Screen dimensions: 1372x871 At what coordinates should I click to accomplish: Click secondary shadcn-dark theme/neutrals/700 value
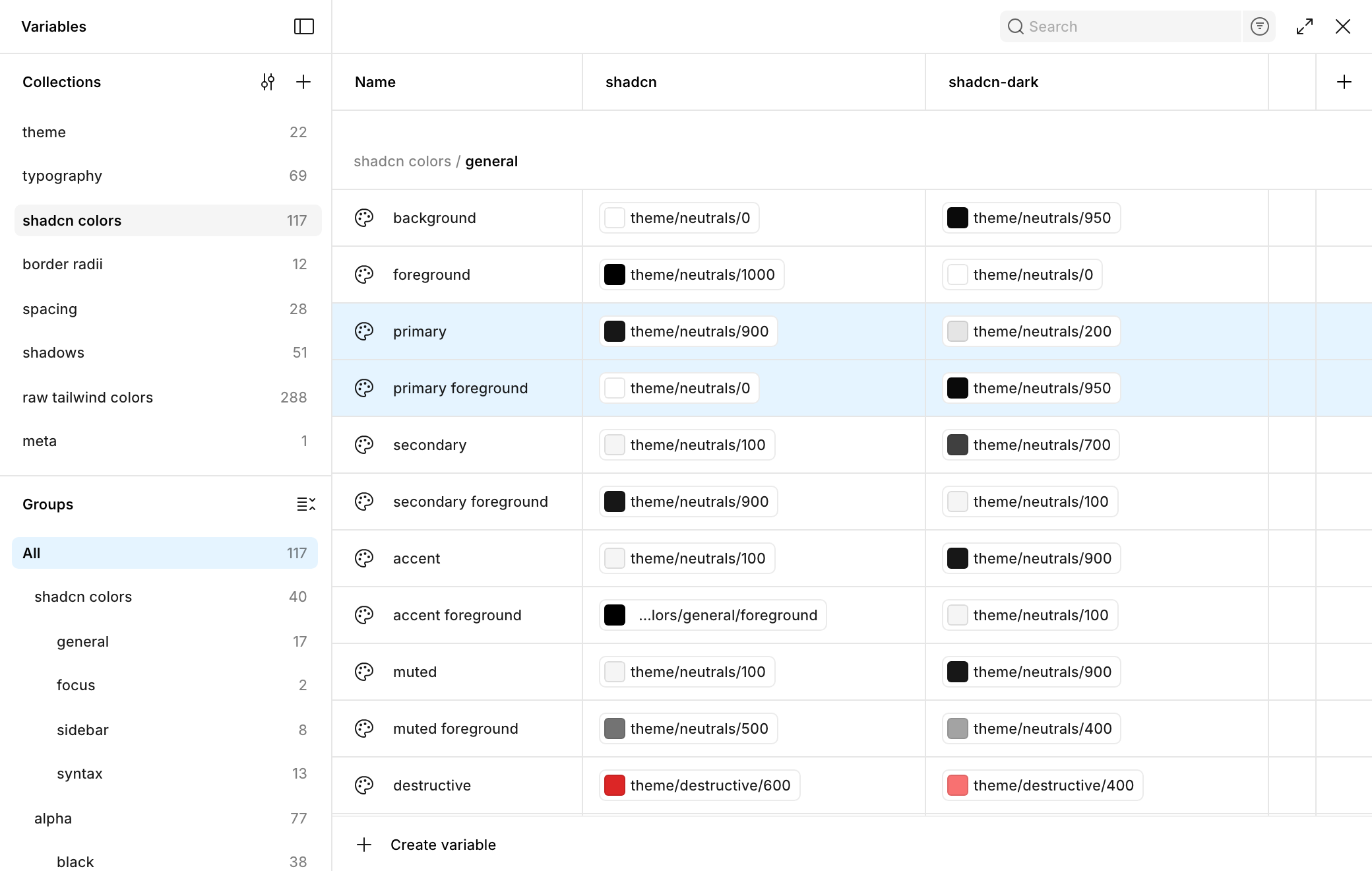[x=1031, y=445]
